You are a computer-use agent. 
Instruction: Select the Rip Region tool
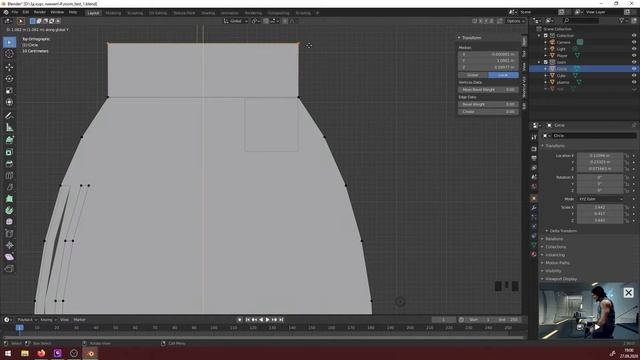tap(9, 269)
